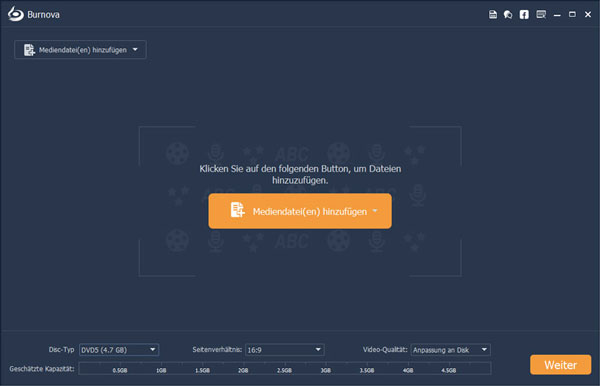Viewport: 600px width, 386px height.
Task: Click orange Mediendatei(en) hinzufügen button text
Action: [x=310, y=212]
